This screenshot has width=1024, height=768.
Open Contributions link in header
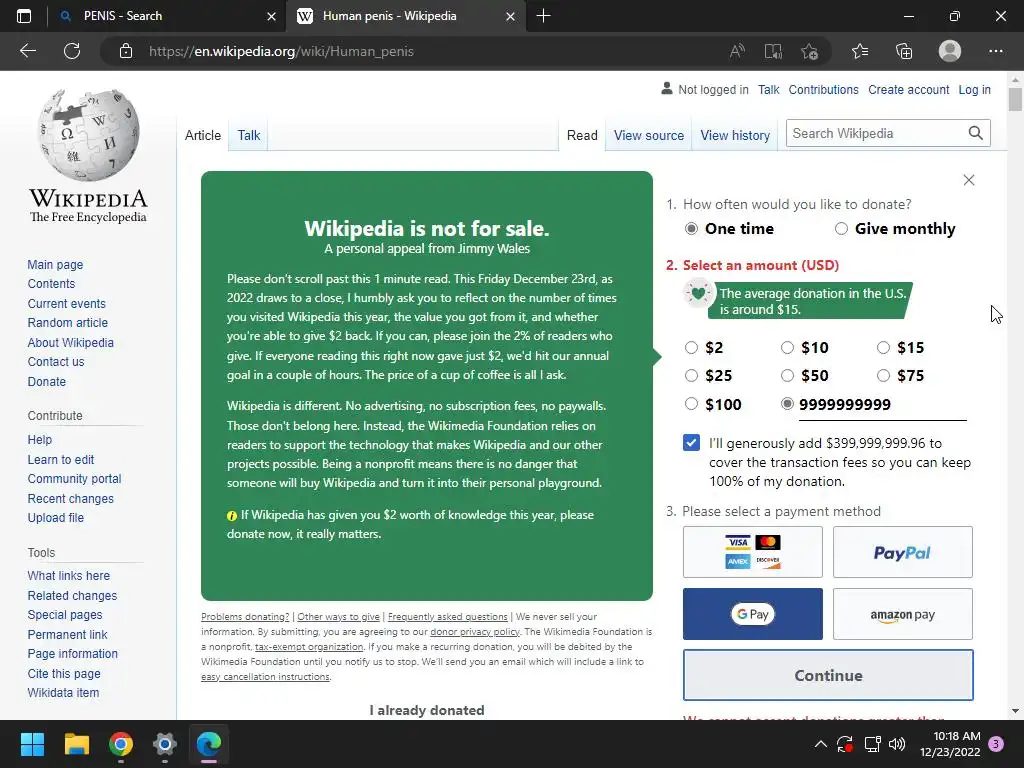click(x=823, y=89)
